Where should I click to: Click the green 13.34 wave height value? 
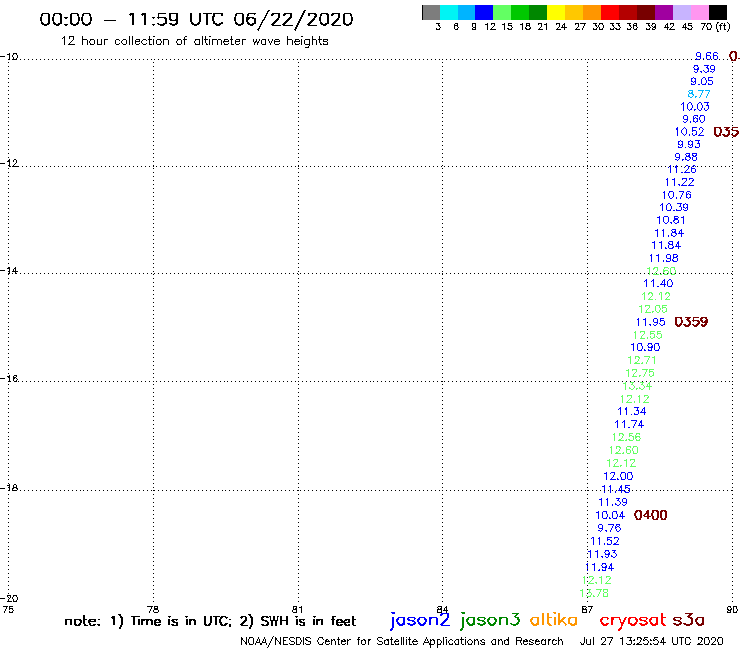click(637, 386)
